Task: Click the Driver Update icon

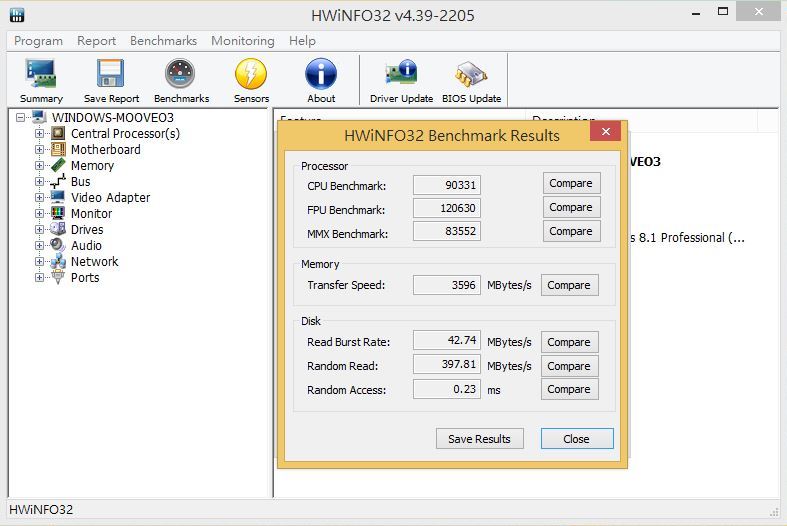Action: coord(401,73)
